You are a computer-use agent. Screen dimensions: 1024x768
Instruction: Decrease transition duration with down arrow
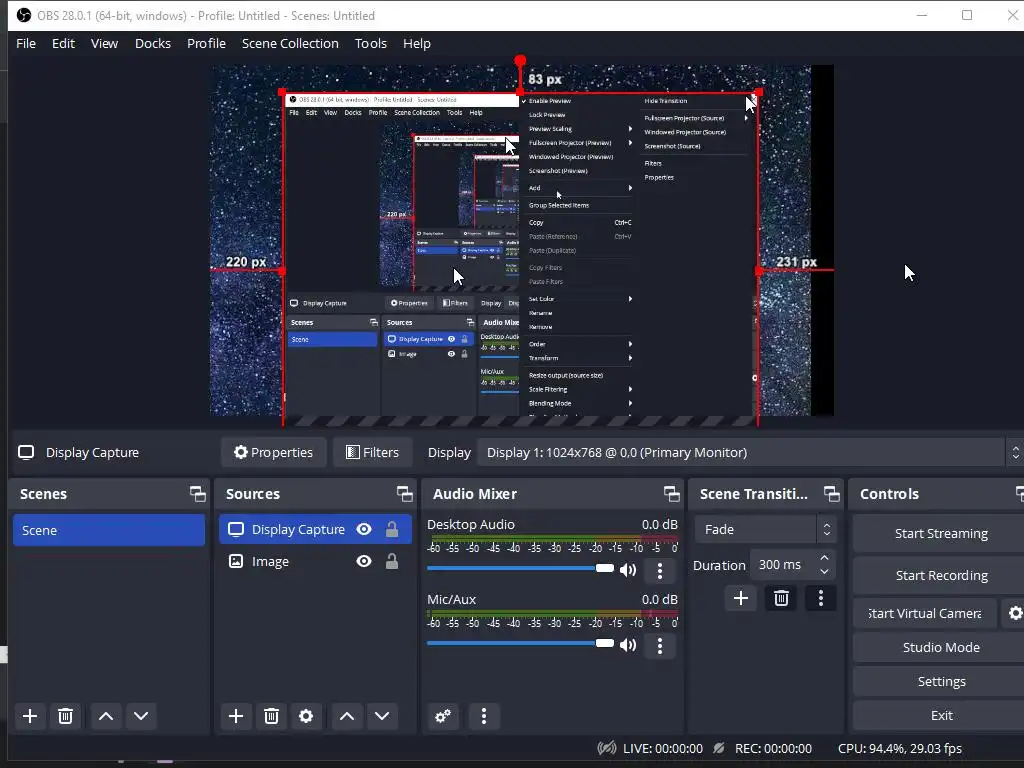(x=824, y=571)
